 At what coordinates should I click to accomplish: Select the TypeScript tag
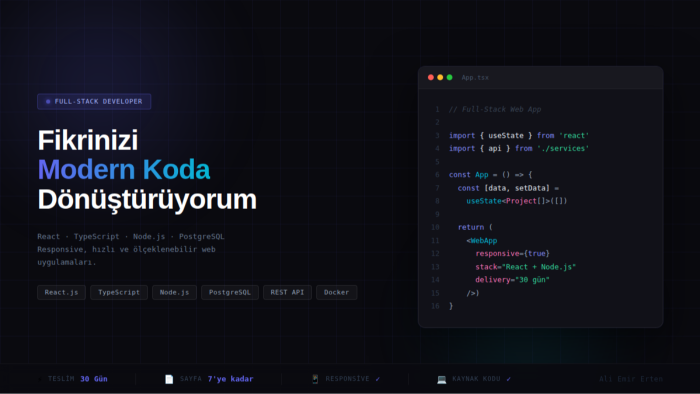point(119,292)
